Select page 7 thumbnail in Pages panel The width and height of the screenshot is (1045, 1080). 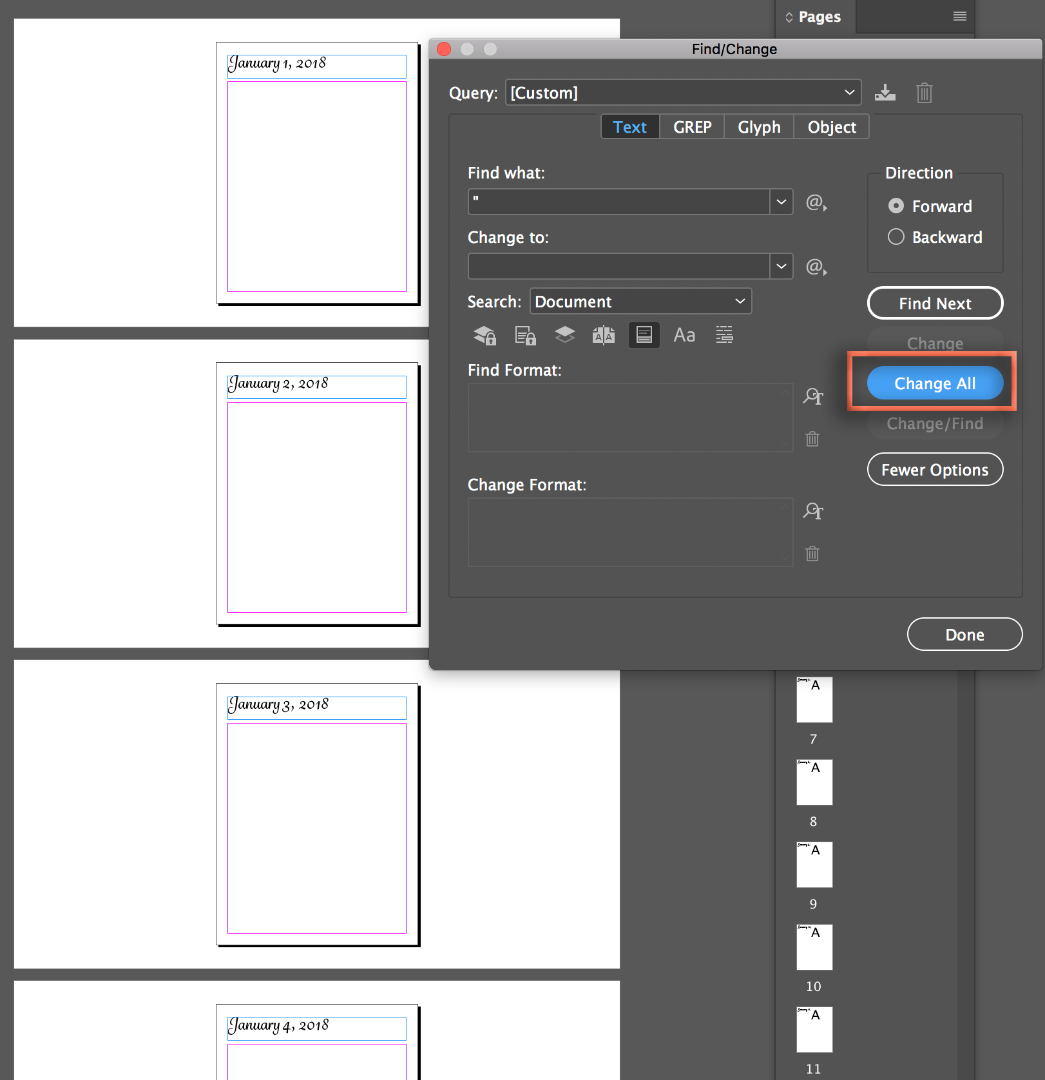pos(814,700)
